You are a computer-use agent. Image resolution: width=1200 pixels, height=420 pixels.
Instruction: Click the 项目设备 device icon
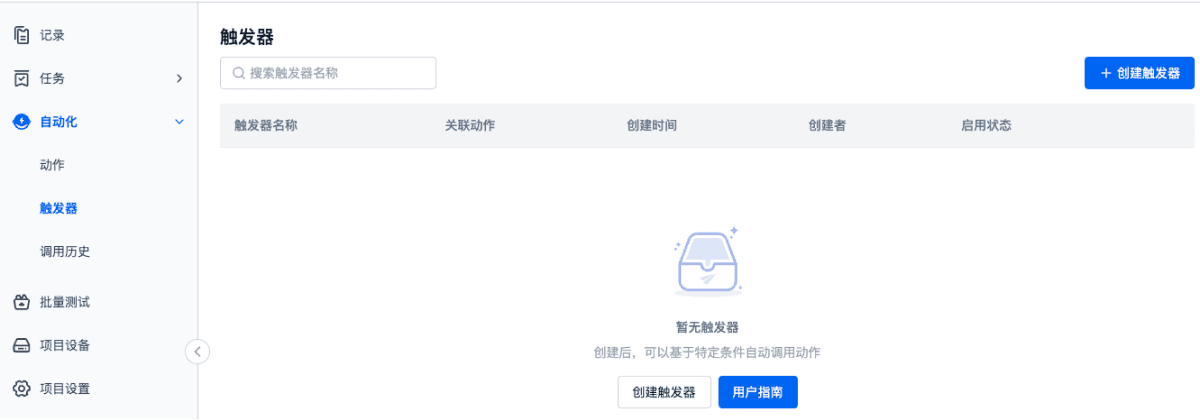click(x=21, y=345)
